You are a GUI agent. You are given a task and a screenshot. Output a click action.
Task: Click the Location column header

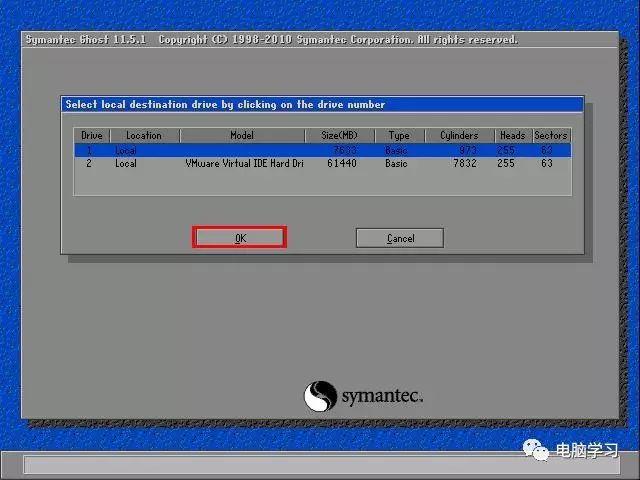pos(143,135)
